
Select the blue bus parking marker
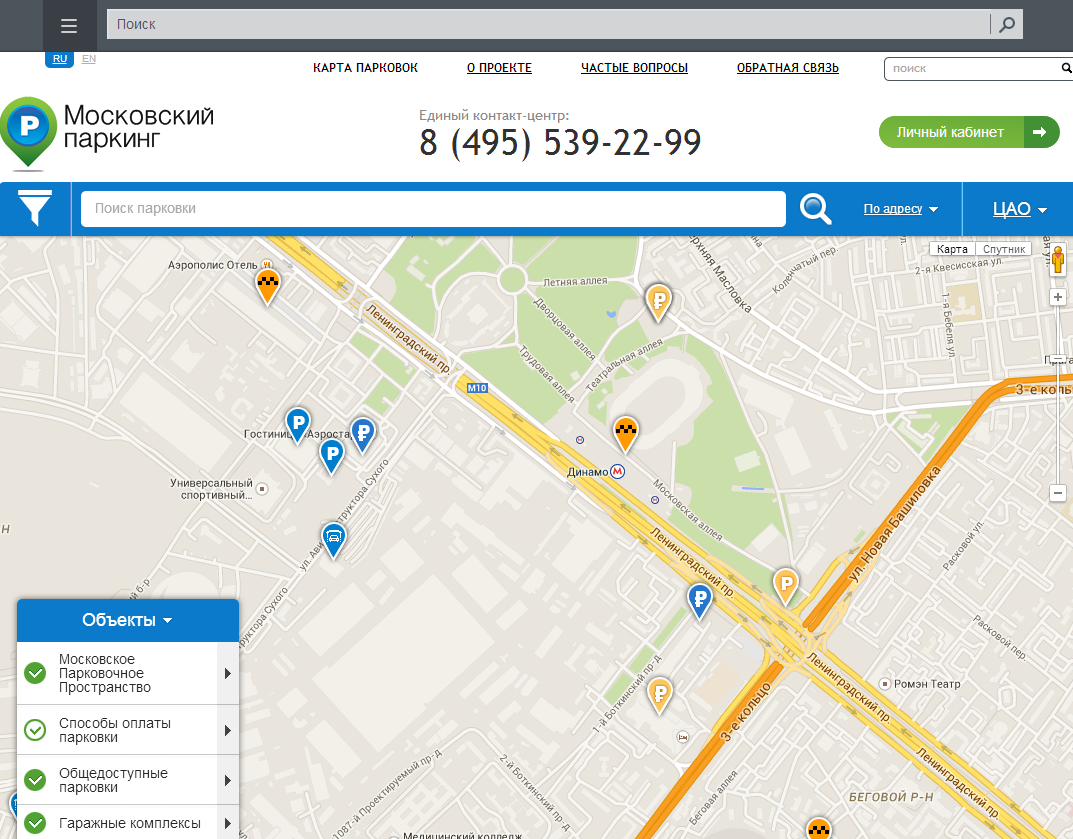tap(333, 541)
